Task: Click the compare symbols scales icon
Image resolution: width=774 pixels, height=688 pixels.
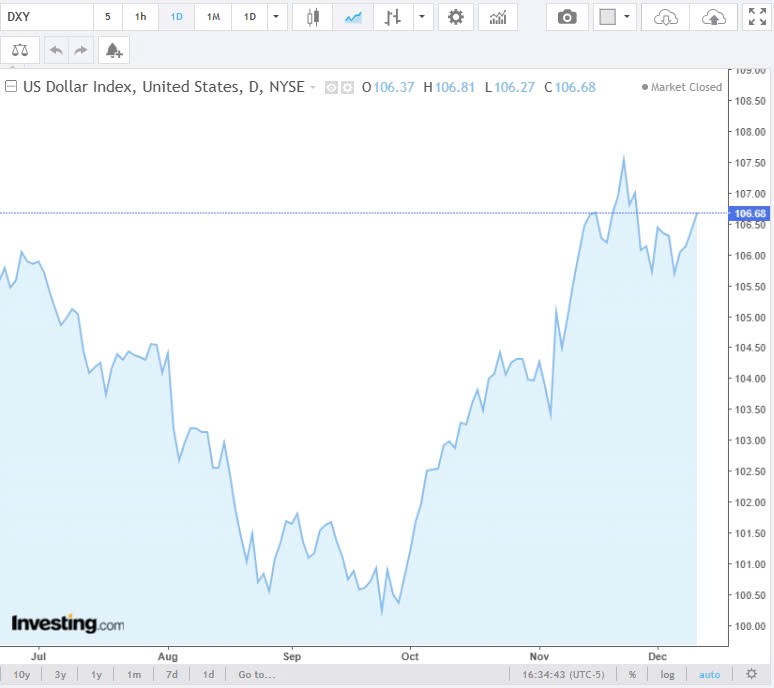Action: [20, 50]
